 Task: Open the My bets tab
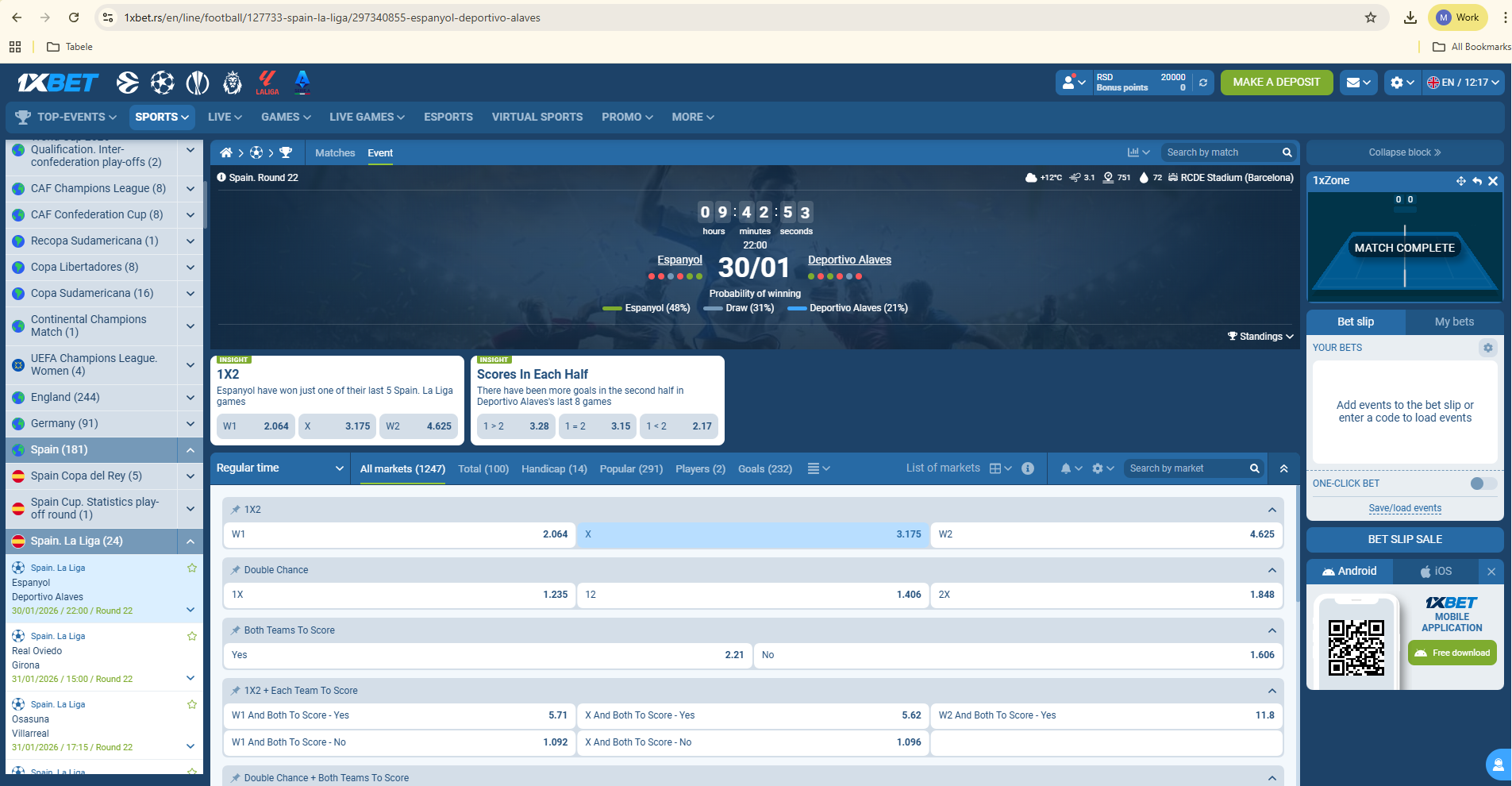click(1453, 322)
